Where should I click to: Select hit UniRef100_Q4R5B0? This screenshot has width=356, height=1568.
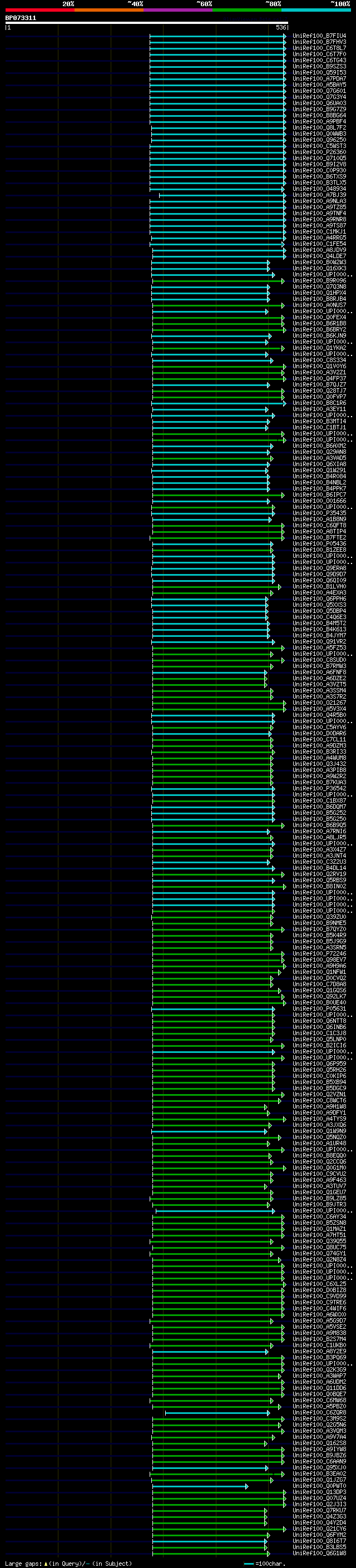click(x=319, y=715)
